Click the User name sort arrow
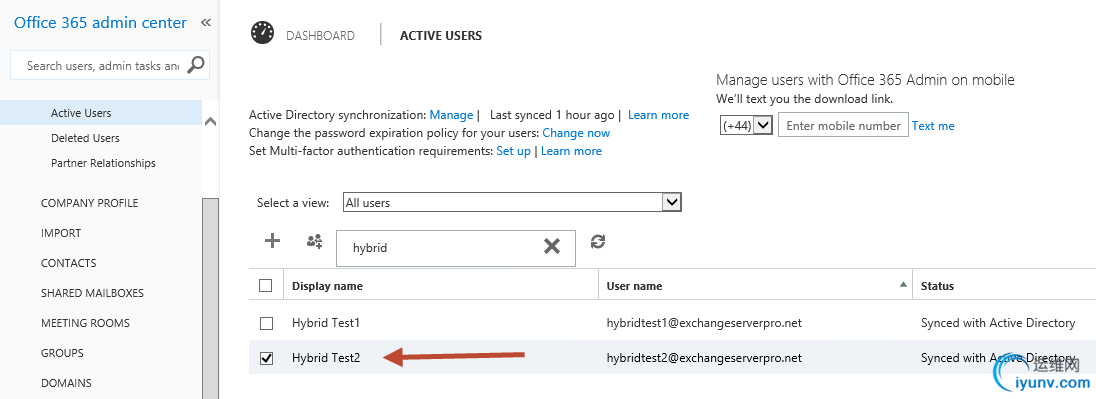The width and height of the screenshot is (1096, 399). click(903, 284)
